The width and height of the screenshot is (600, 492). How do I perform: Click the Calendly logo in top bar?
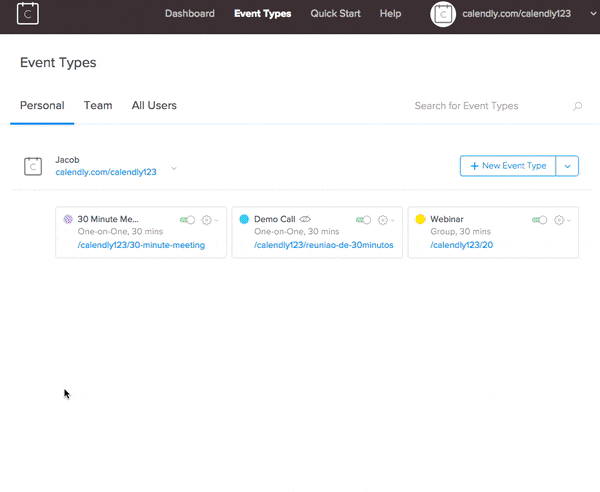[28, 13]
